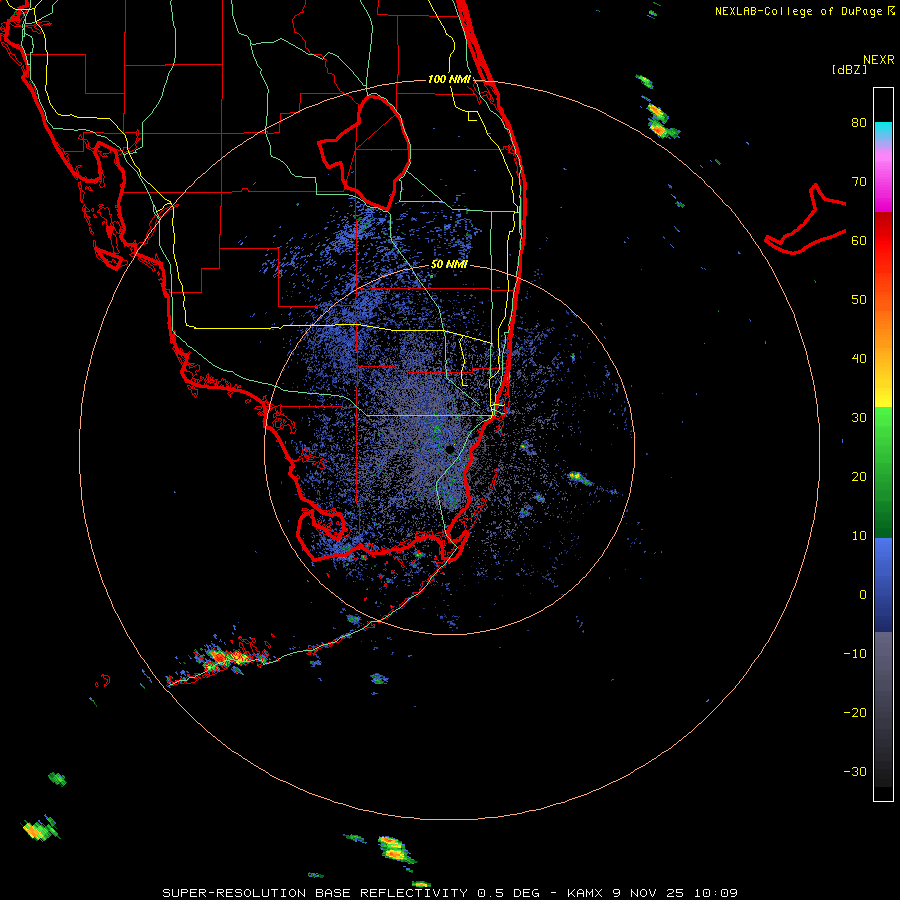This screenshot has height=900, width=900.
Task: Click the 40 value on dBZ scale
Action: [x=859, y=359]
